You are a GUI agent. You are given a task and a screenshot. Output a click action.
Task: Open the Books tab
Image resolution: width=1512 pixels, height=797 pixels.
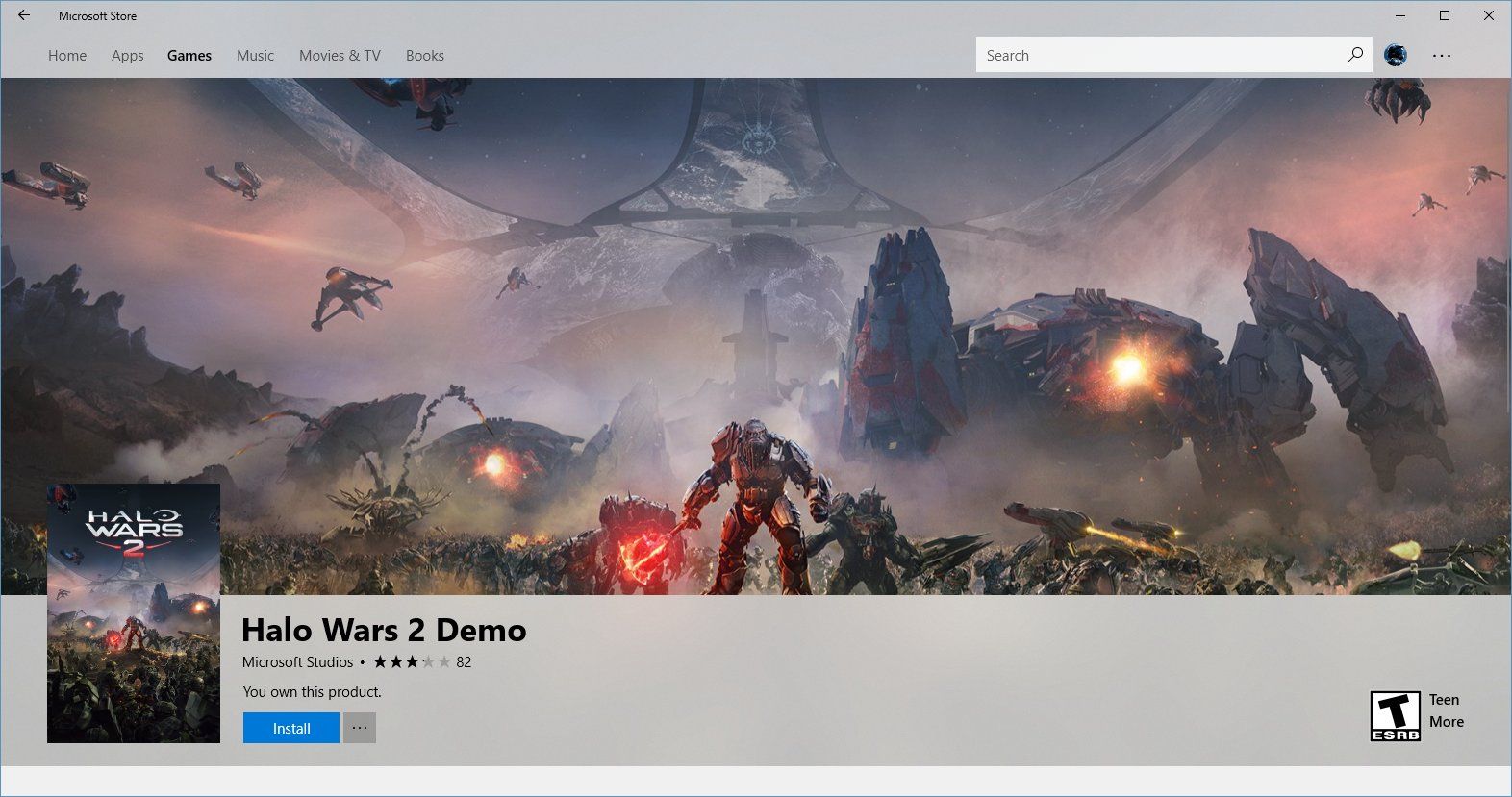tap(424, 56)
